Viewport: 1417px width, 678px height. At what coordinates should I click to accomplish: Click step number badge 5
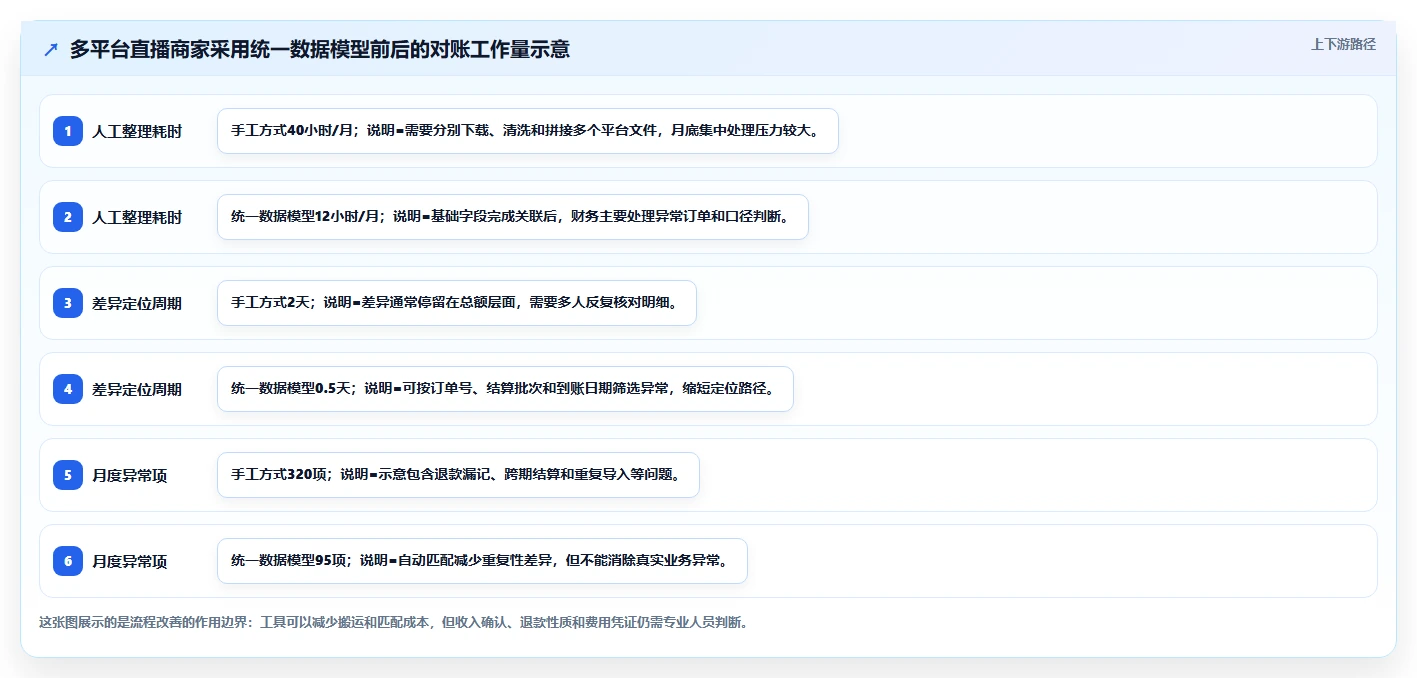pyautogui.click(x=68, y=475)
